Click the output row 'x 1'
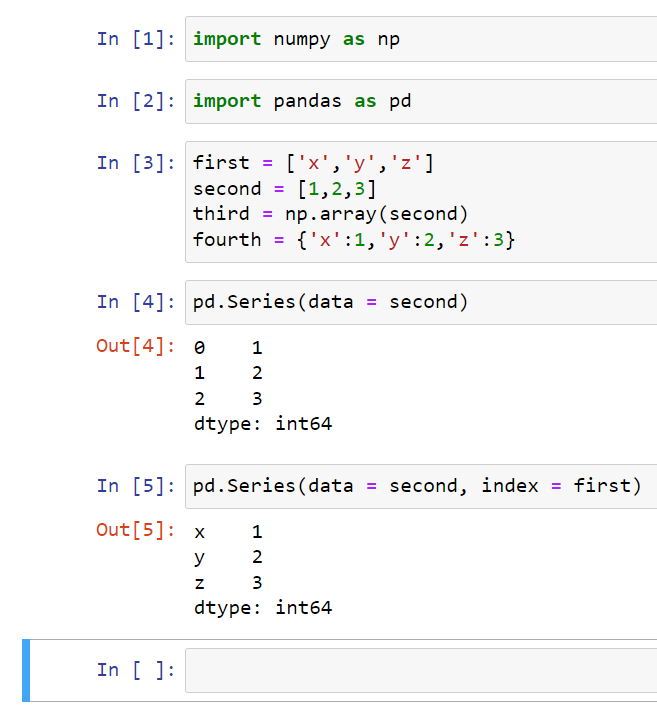Image resolution: width=657 pixels, height=713 pixels. click(228, 532)
